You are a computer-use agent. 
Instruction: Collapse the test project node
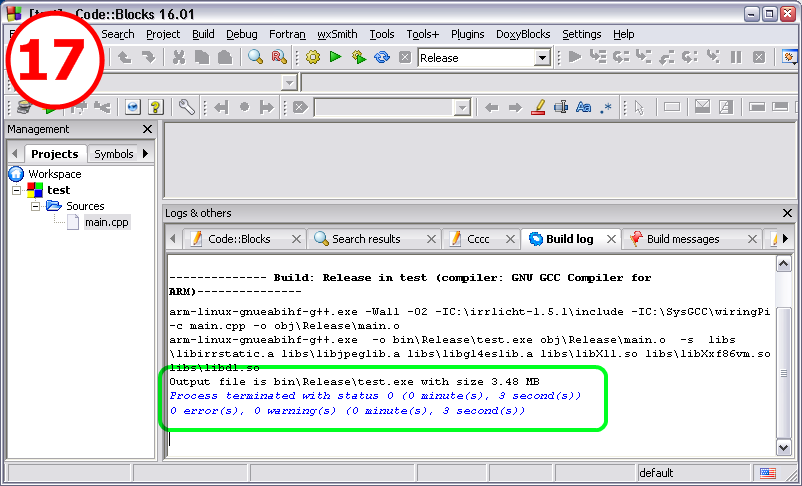[x=17, y=190]
